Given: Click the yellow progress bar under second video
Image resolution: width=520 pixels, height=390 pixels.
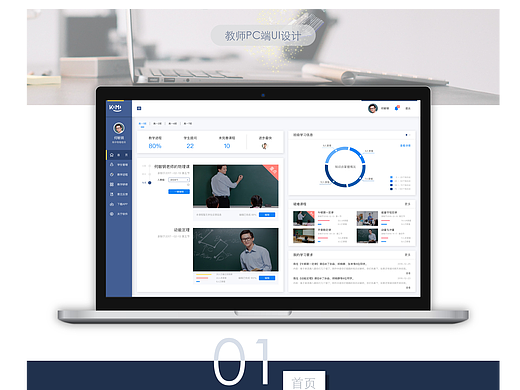Looking at the screenshot, I should tap(204, 275).
